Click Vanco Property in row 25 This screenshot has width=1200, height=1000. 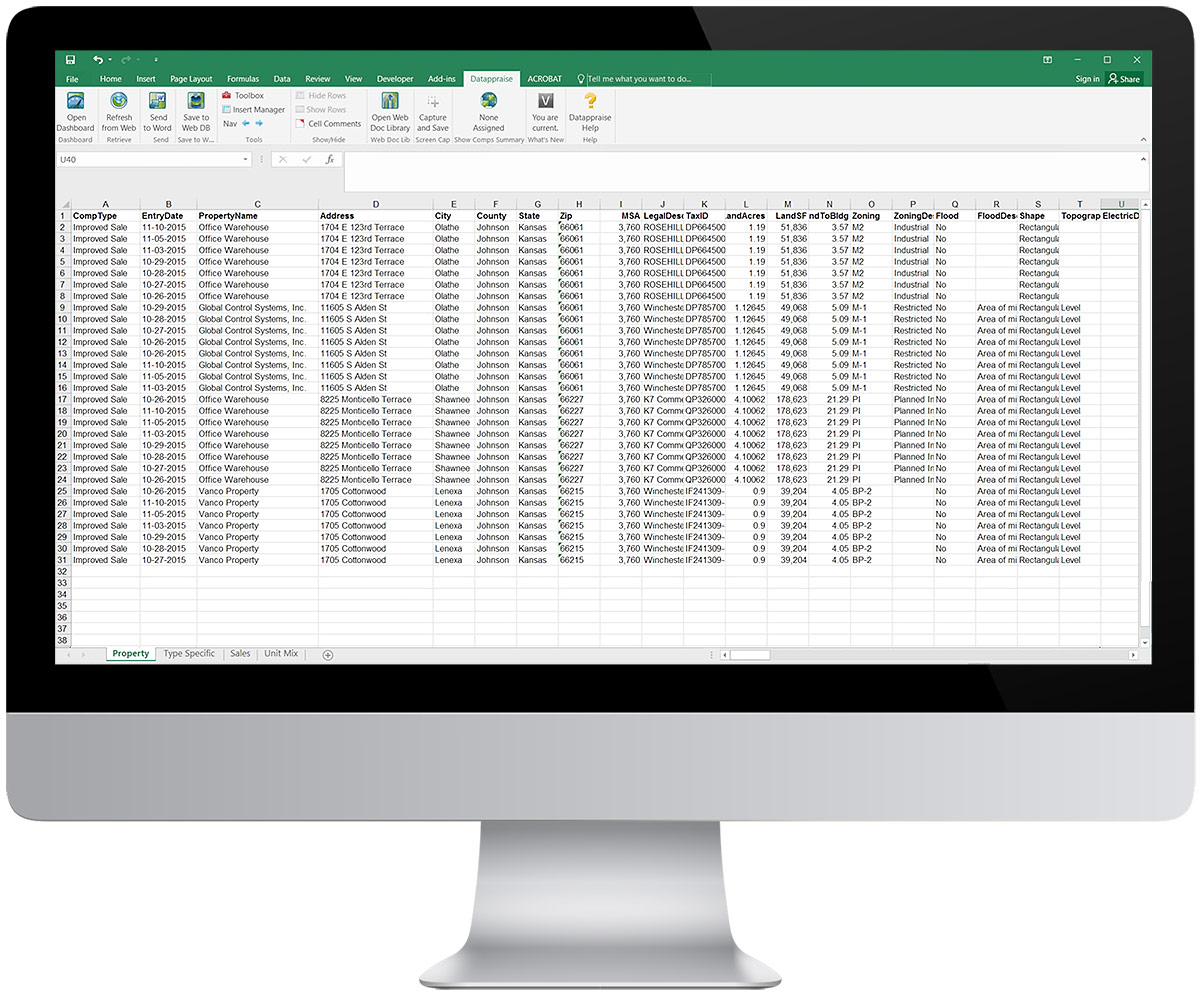pyautogui.click(x=258, y=492)
